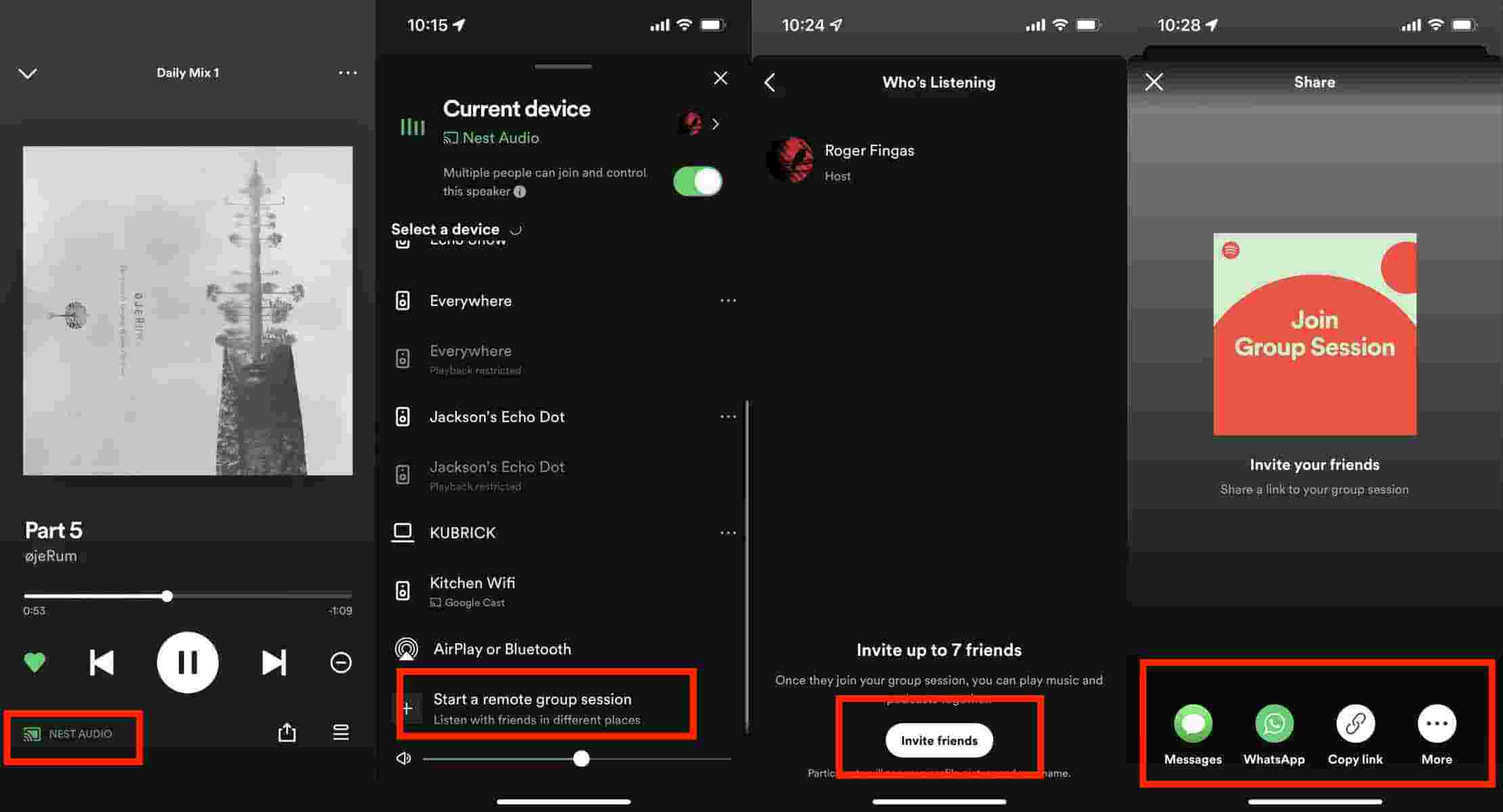This screenshot has height=812, width=1503.
Task: Expand KUBRICK device options menu
Action: [728, 531]
